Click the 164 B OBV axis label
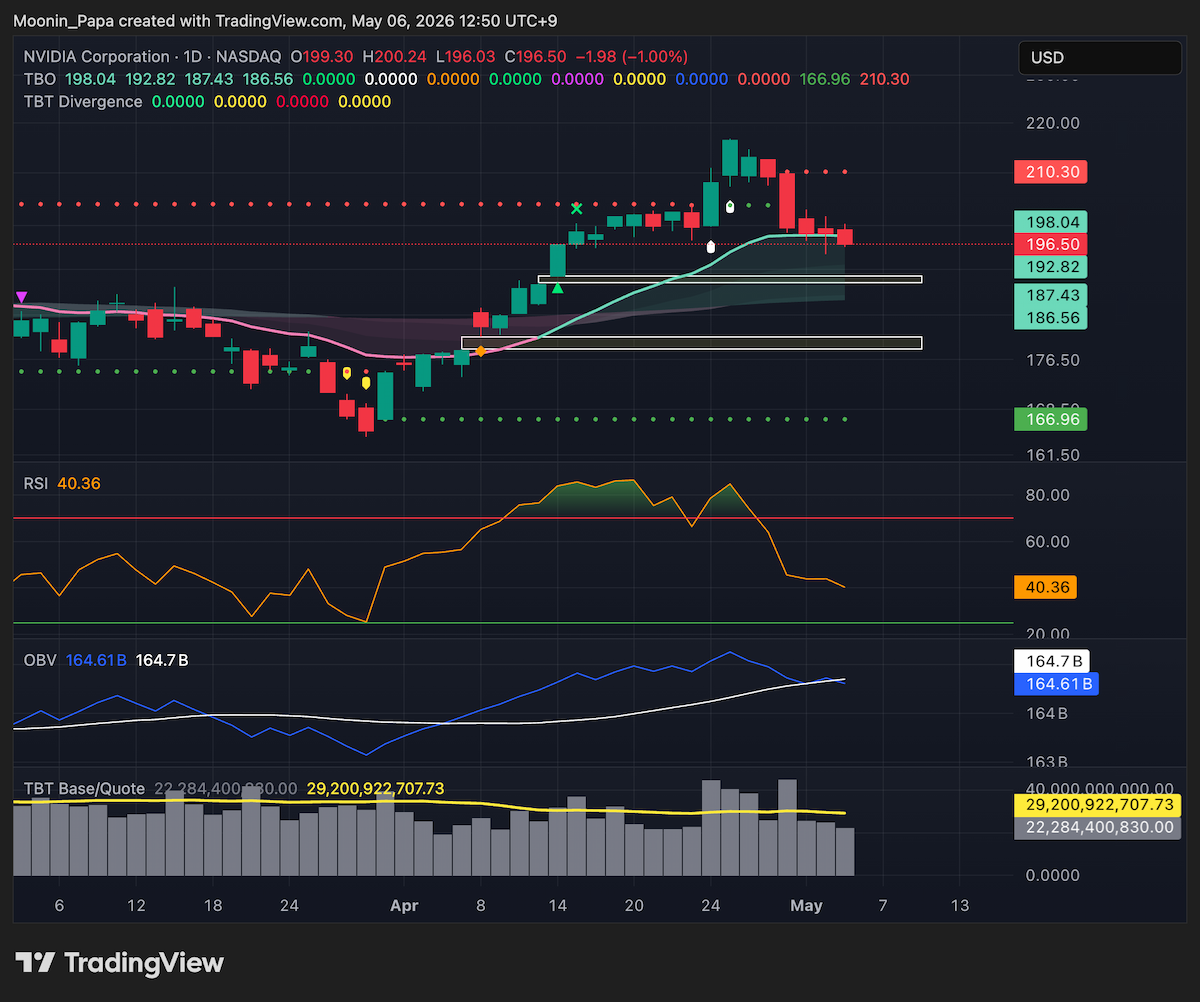The height and width of the screenshot is (1002, 1200). click(x=1049, y=714)
